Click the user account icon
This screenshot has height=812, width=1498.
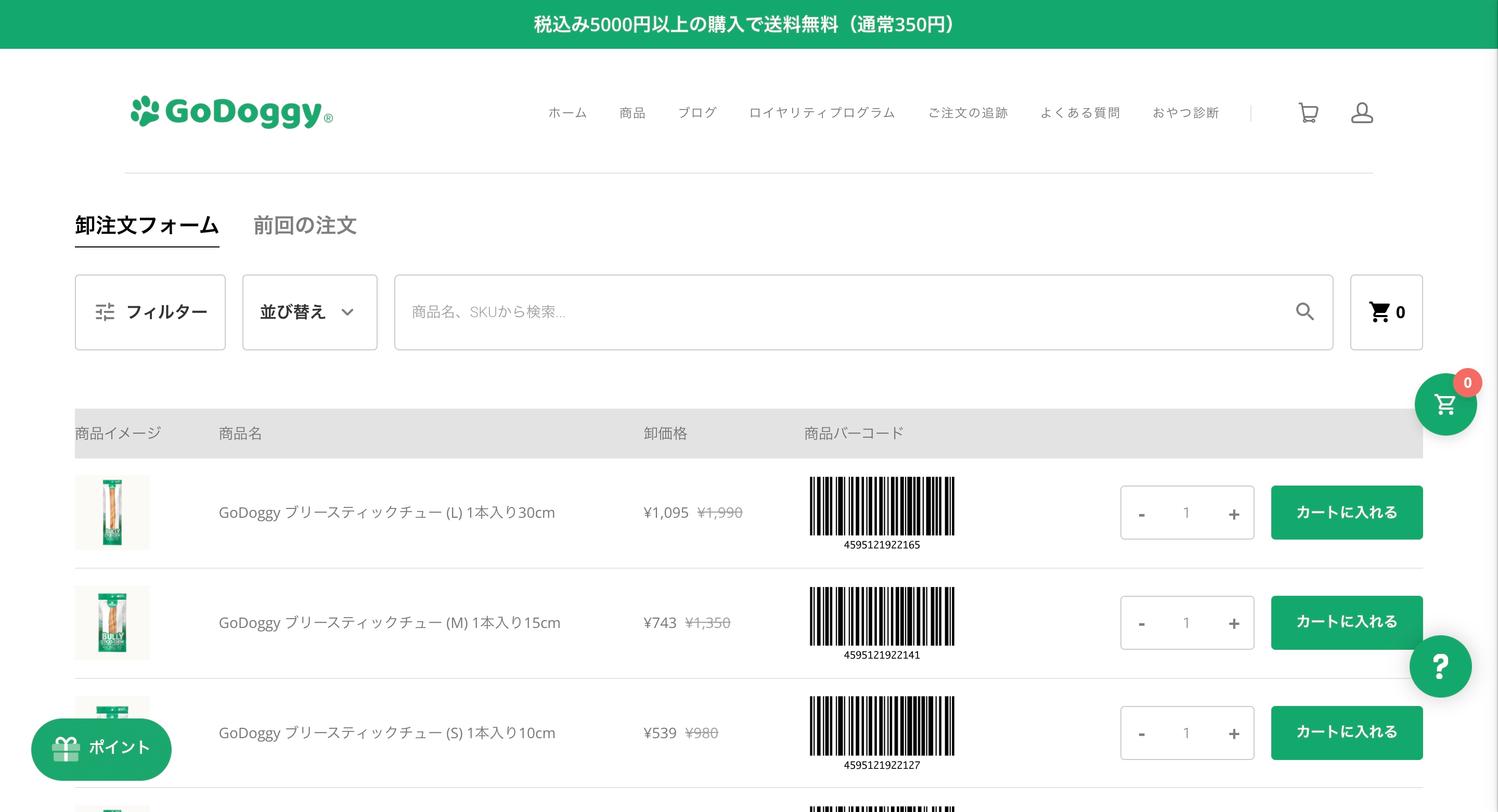(1361, 113)
